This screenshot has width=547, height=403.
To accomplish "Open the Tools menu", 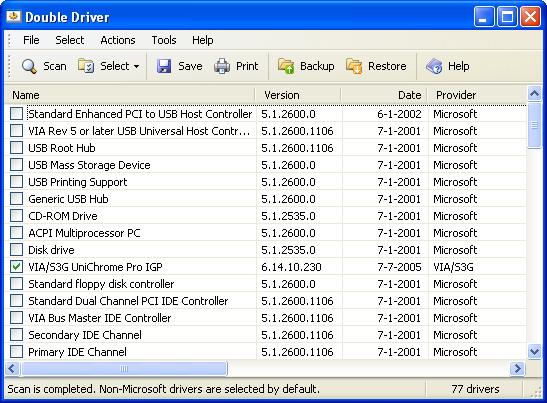I will point(164,40).
